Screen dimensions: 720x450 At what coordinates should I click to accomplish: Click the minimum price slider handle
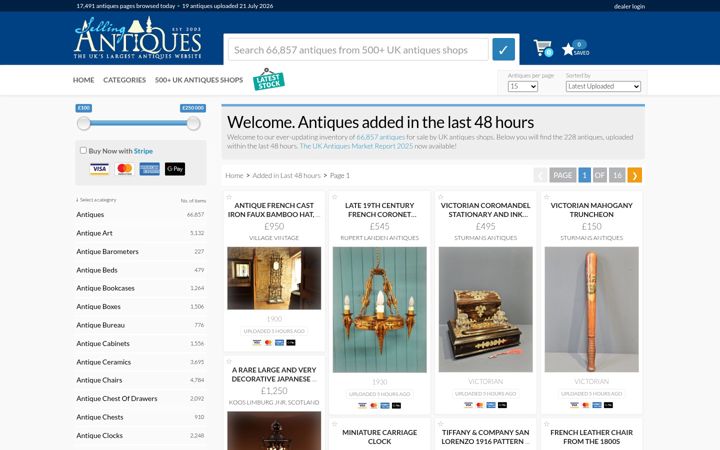tap(84, 123)
